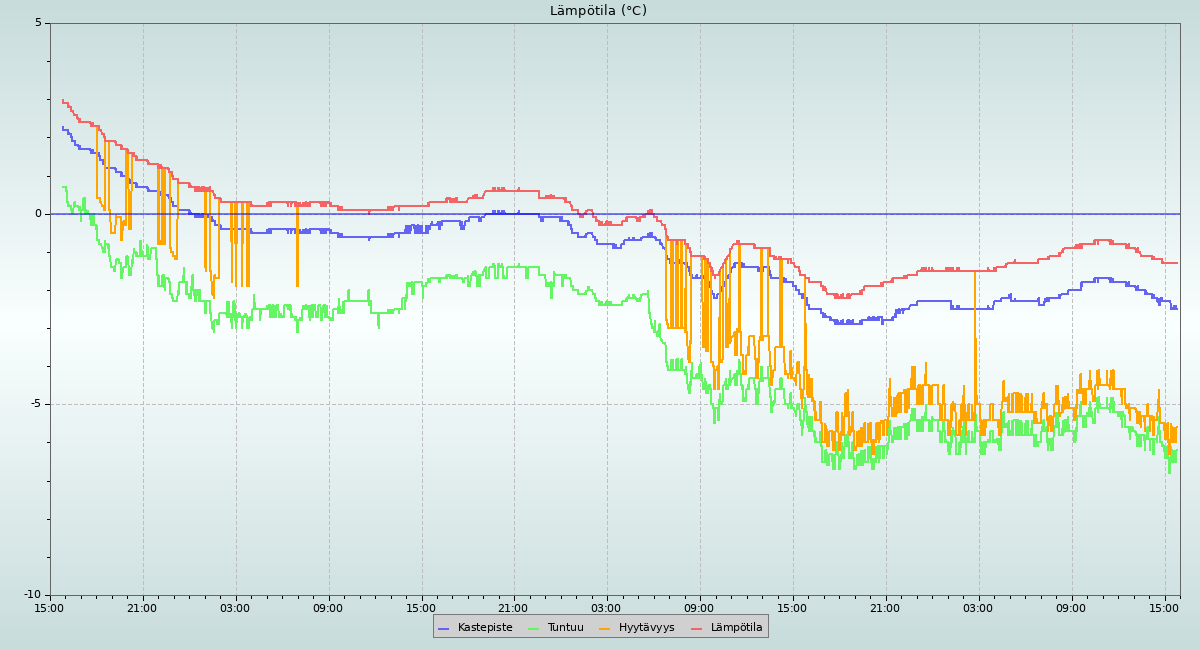Viewport: 1200px width, 650px height.
Task: Select the Lämpötila legend label
Action: click(736, 628)
